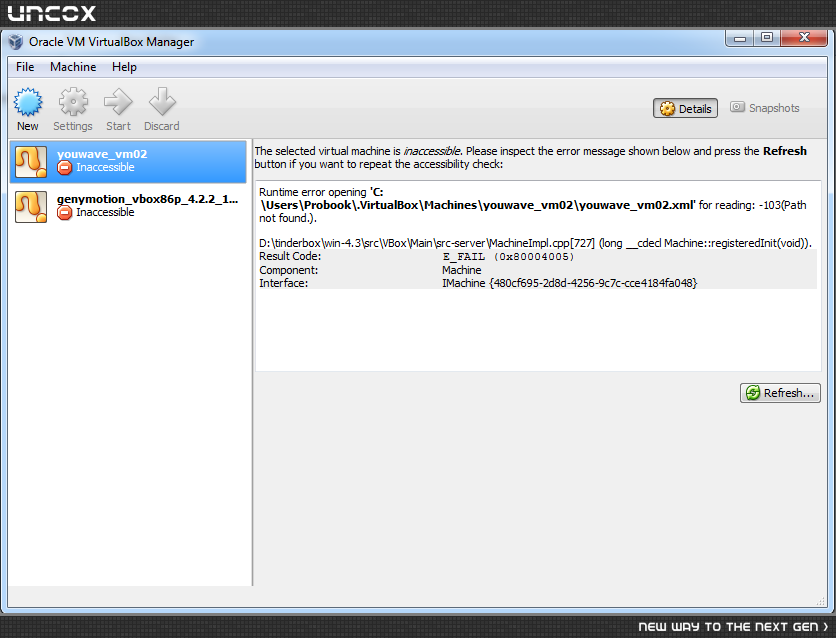Click the youwave_vm02 machine OS icon

pyautogui.click(x=31, y=161)
